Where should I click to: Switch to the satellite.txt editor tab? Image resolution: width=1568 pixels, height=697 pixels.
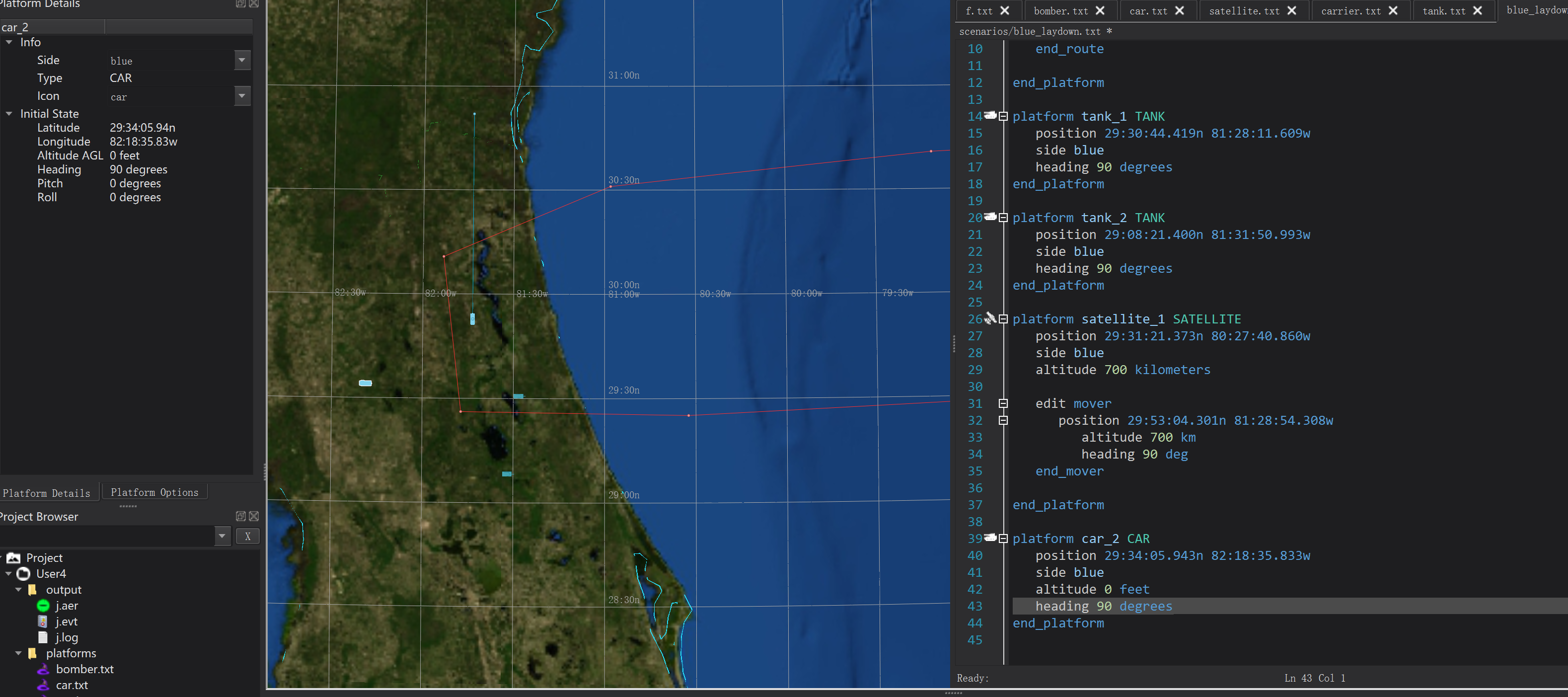(x=1244, y=11)
